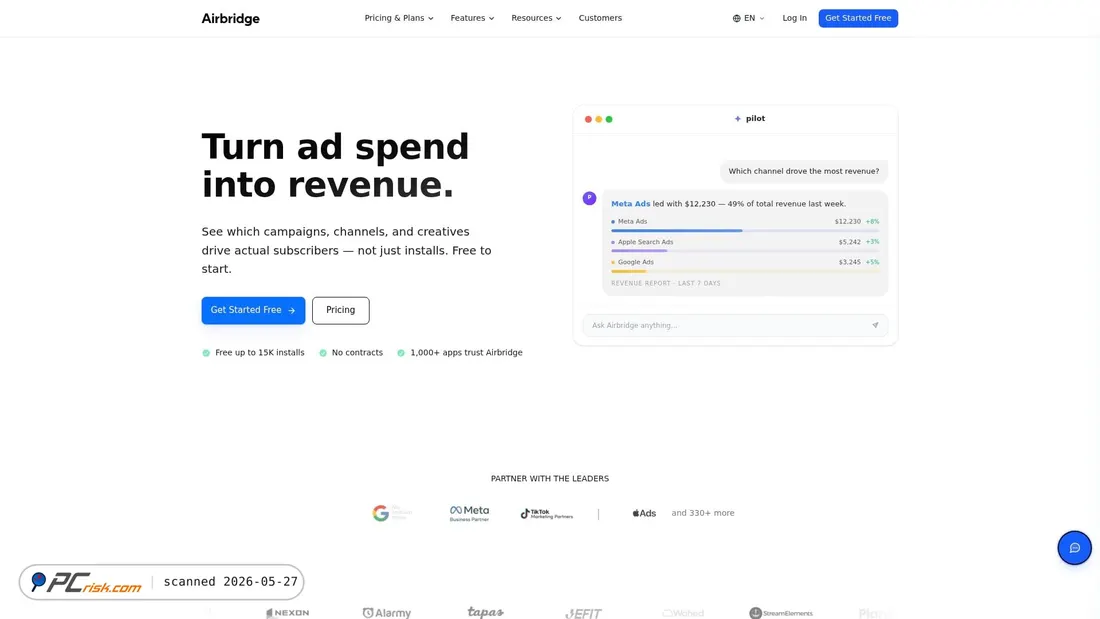Click the pilot sparkle icon

point(737,119)
